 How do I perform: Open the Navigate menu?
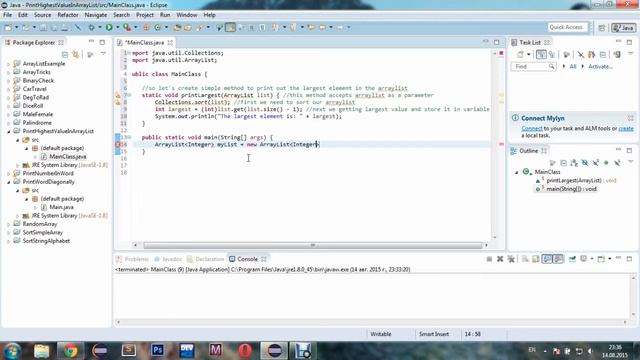96,15
